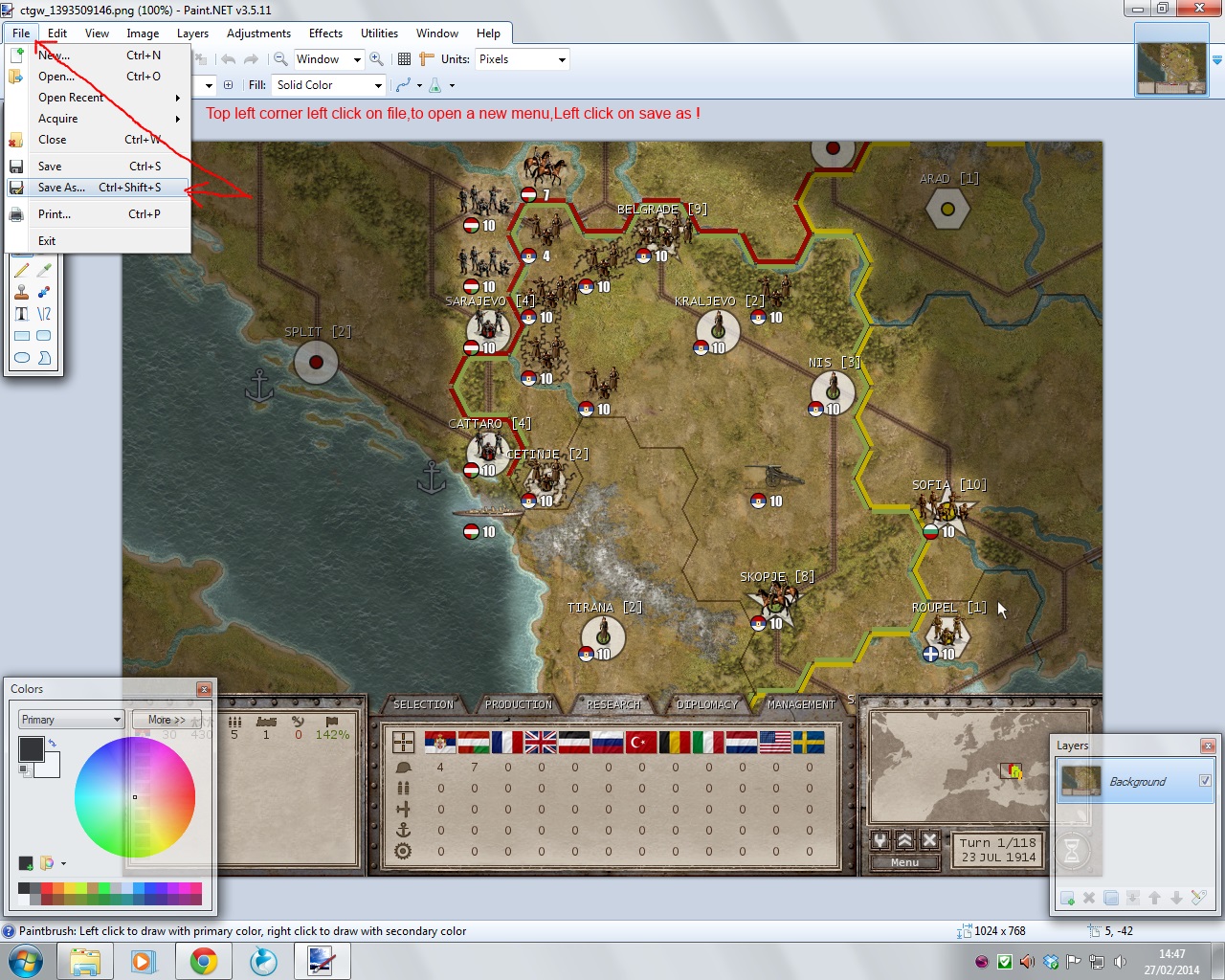Select the Clone Stamp tool

21,292
